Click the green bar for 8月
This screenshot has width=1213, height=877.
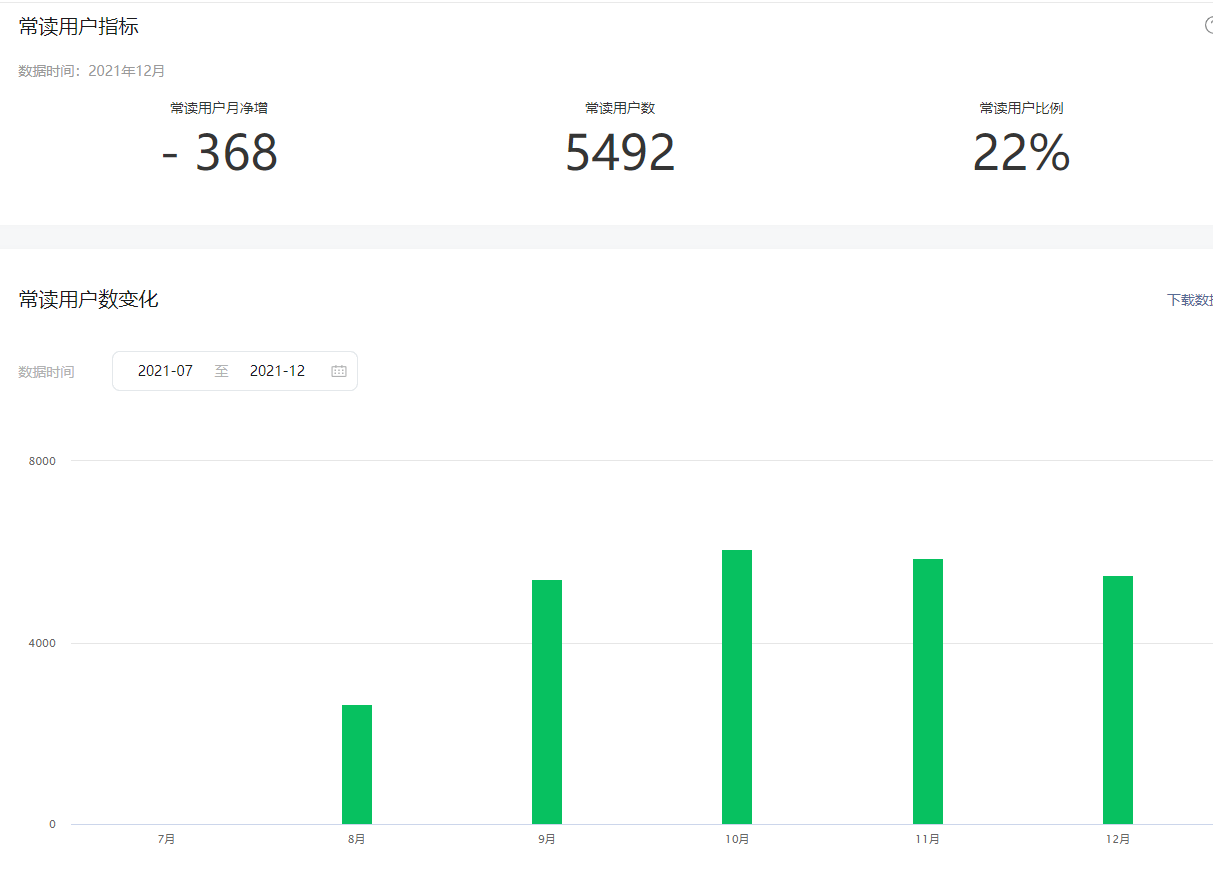coord(357,764)
